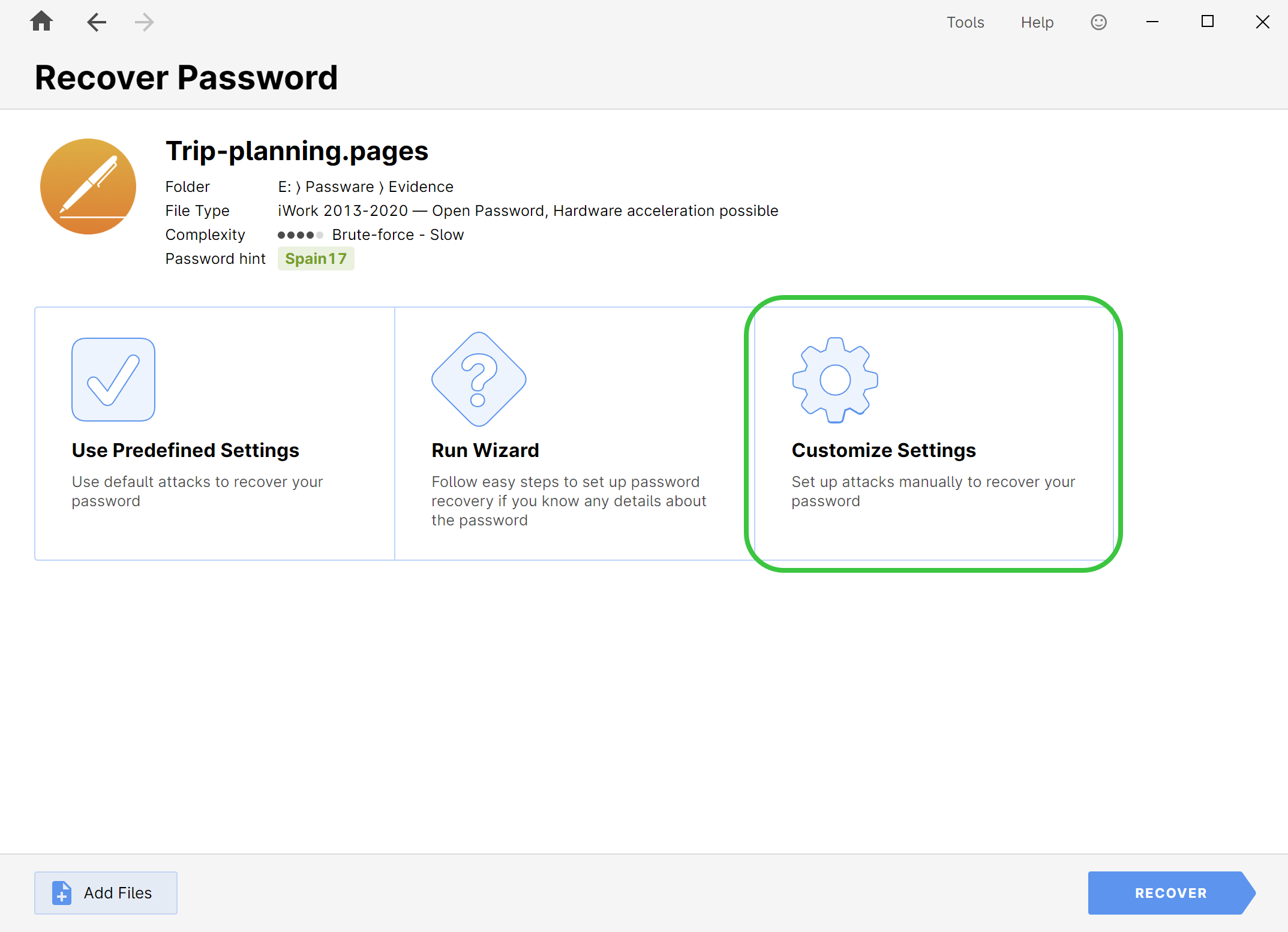This screenshot has height=932, width=1288.
Task: Open the Passware folder in path
Action: click(x=340, y=187)
